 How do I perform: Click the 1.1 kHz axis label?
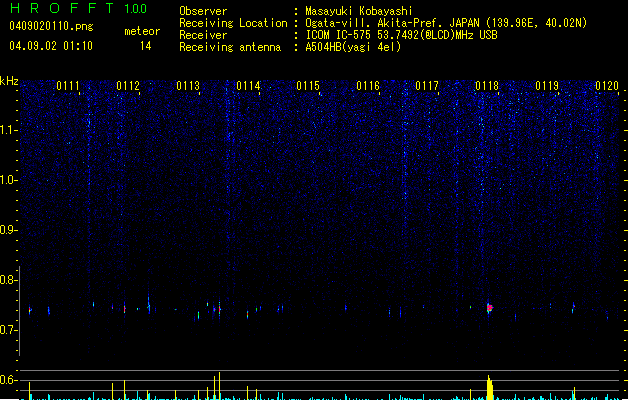click(x=8, y=130)
